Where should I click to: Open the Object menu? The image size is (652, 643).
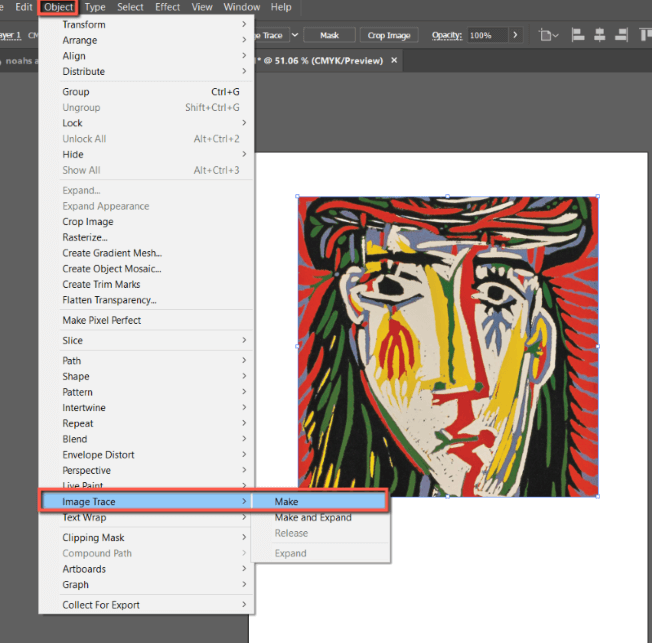coord(58,7)
